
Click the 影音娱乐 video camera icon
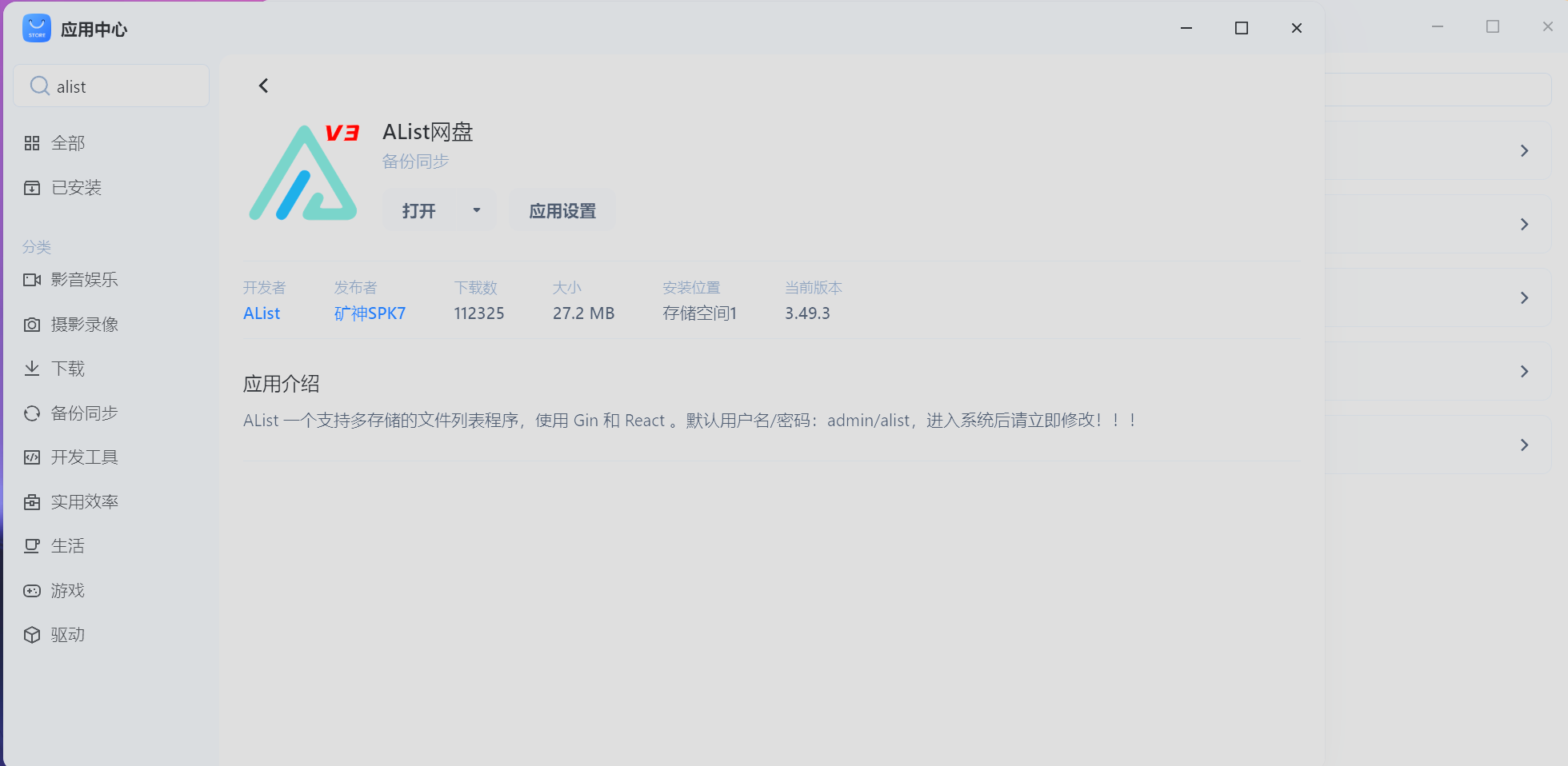point(32,280)
